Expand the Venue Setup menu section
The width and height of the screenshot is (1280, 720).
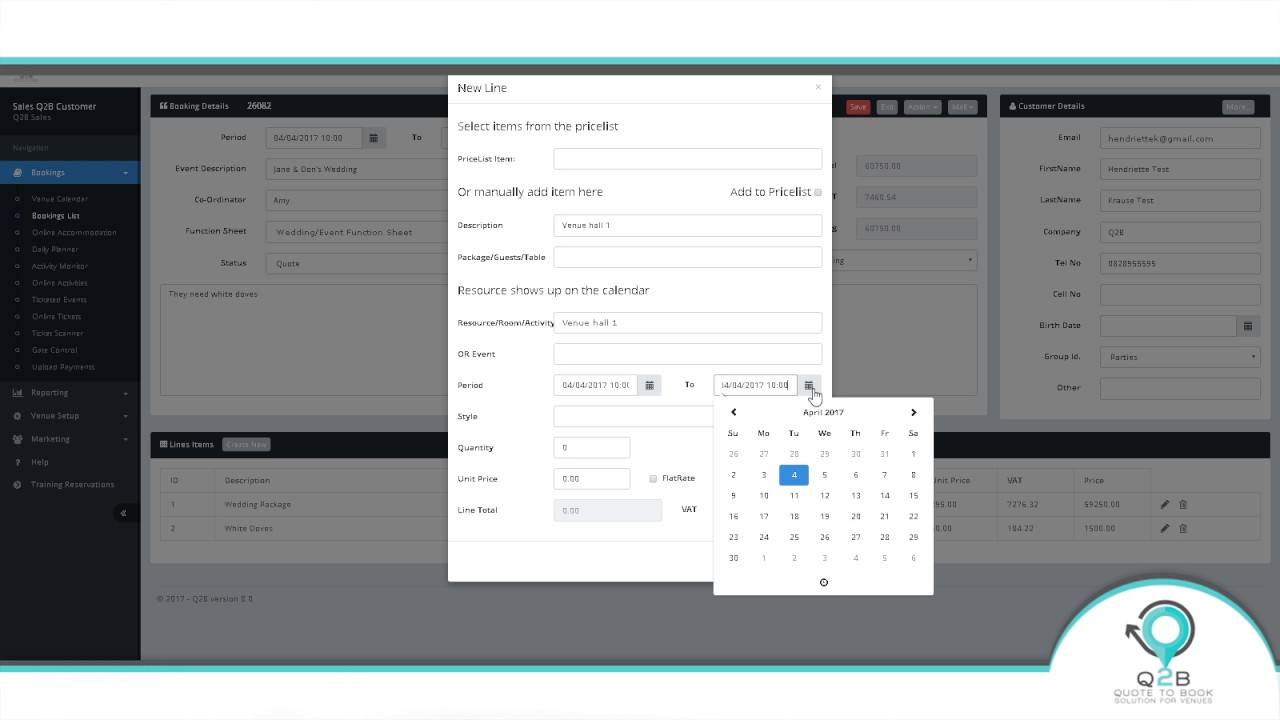pyautogui.click(x=70, y=416)
